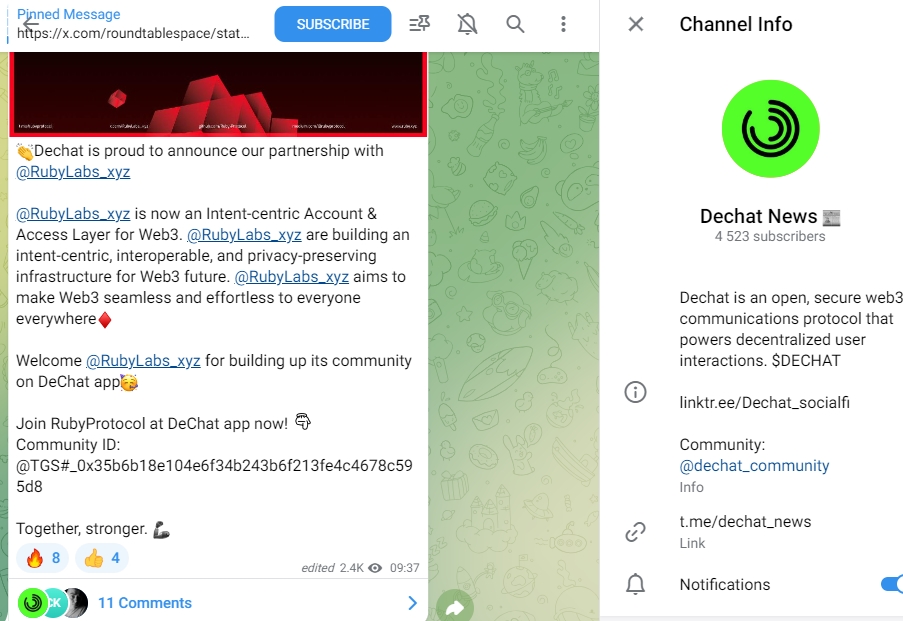React with the thumbs up reaction

(x=102, y=558)
